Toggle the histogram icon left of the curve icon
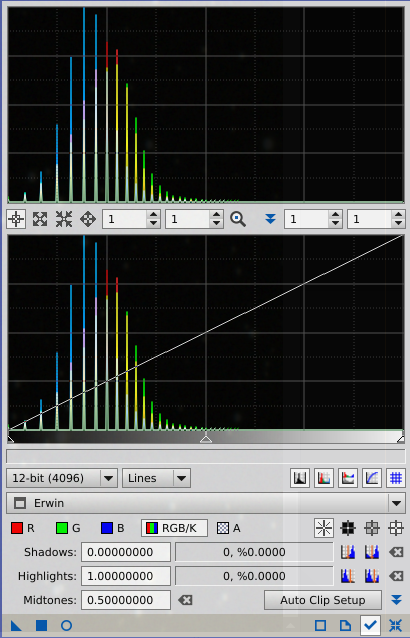 [348, 478]
